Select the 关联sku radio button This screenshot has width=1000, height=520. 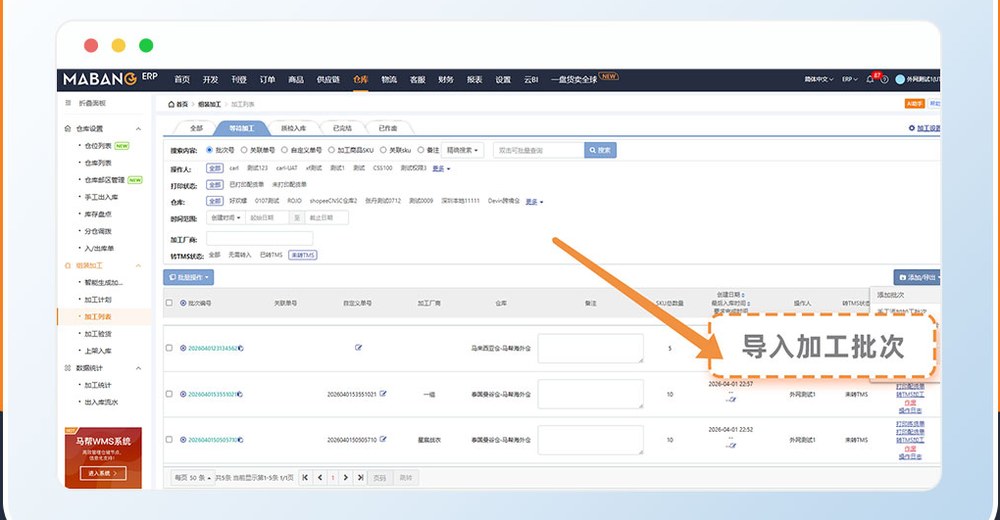click(x=383, y=150)
